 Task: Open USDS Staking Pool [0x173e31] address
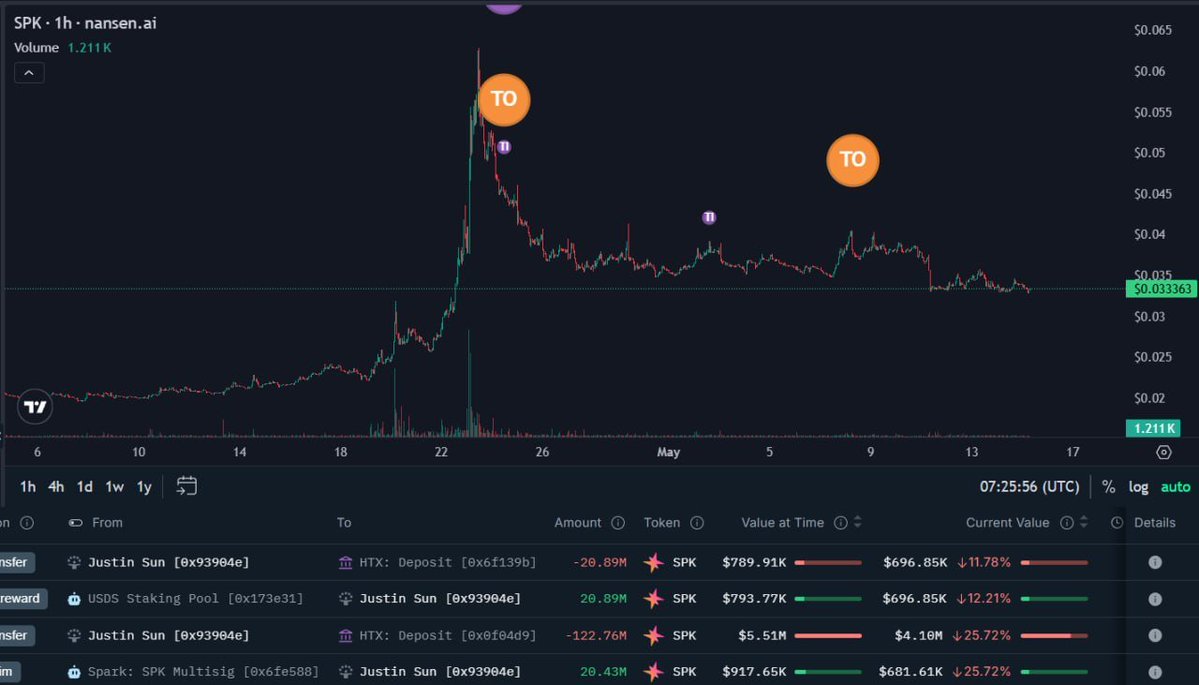coord(196,599)
